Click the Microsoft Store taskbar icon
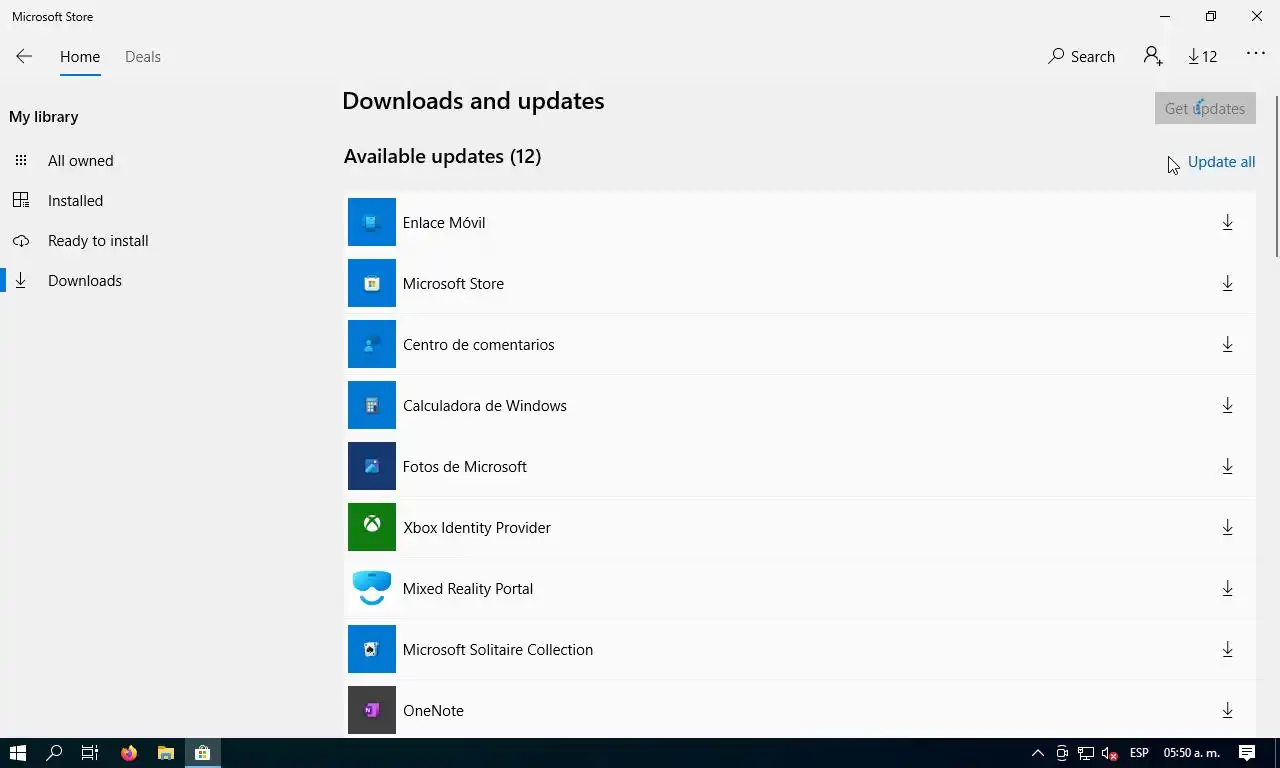Viewport: 1280px width, 768px height. (203, 753)
